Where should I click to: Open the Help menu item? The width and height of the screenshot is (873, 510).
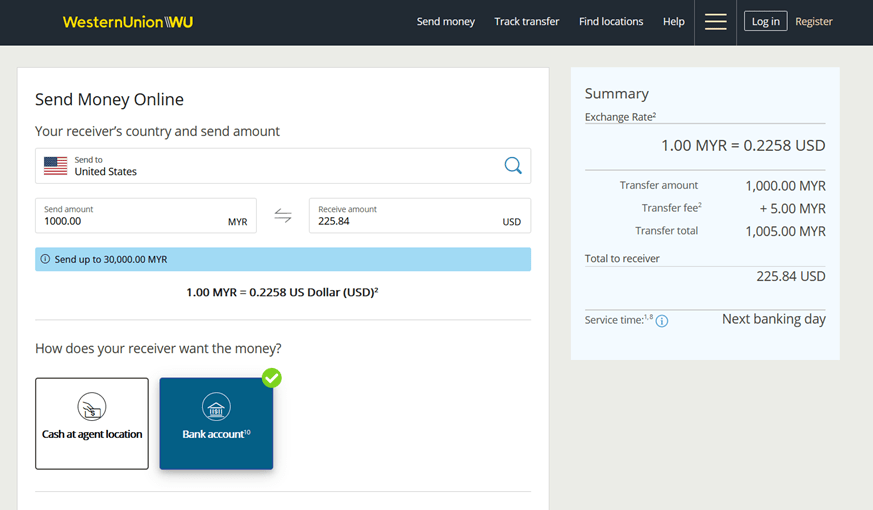tap(673, 22)
